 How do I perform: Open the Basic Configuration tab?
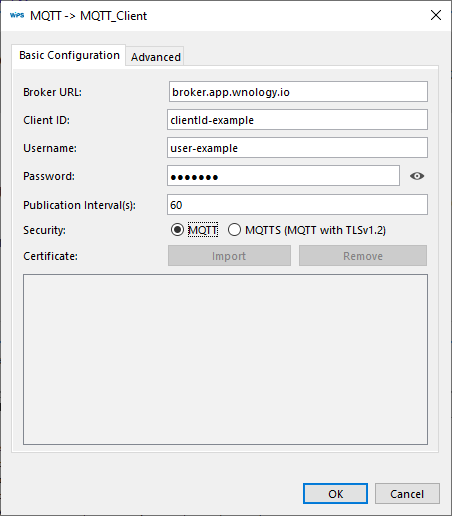69,55
